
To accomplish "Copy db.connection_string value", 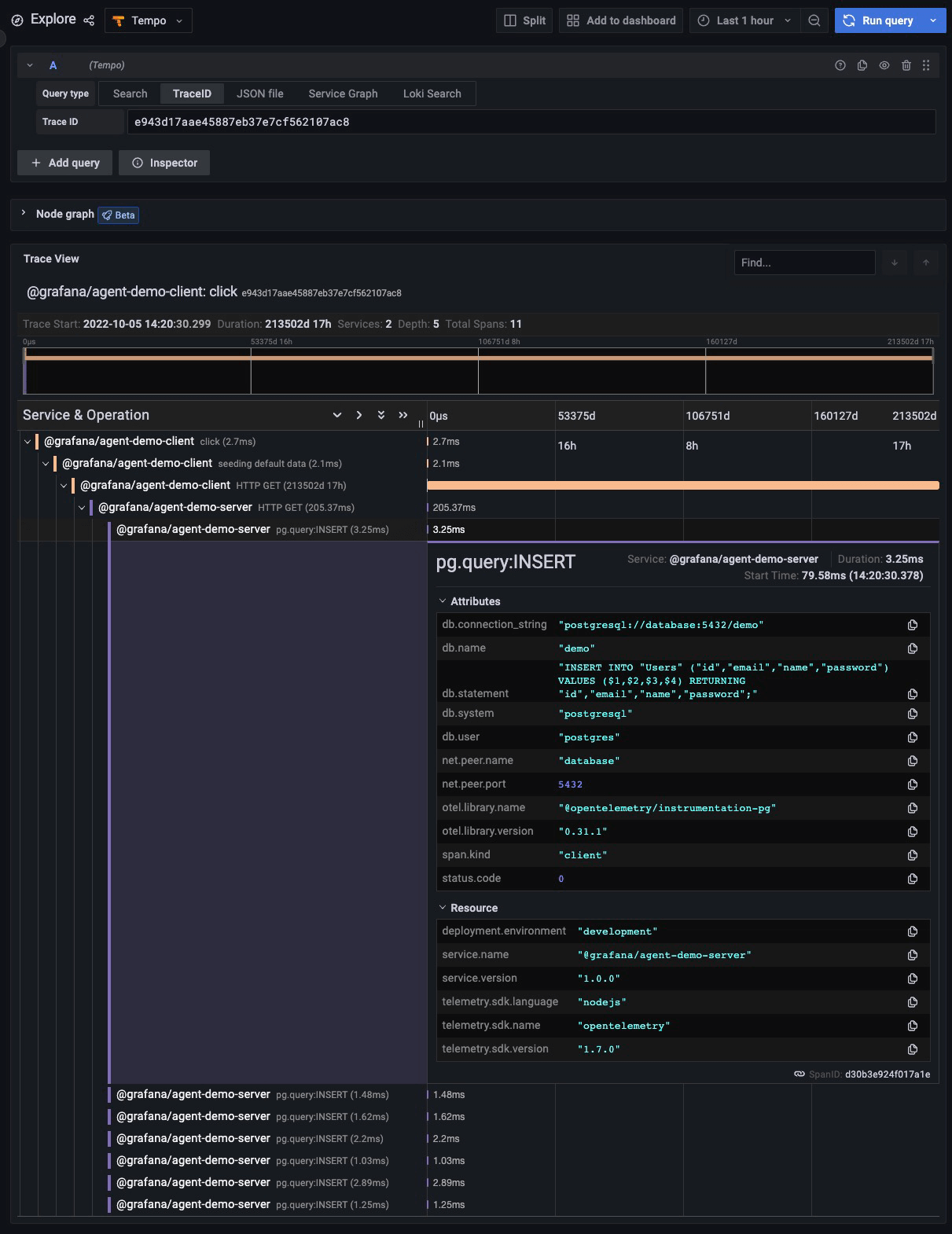I will coord(913,625).
